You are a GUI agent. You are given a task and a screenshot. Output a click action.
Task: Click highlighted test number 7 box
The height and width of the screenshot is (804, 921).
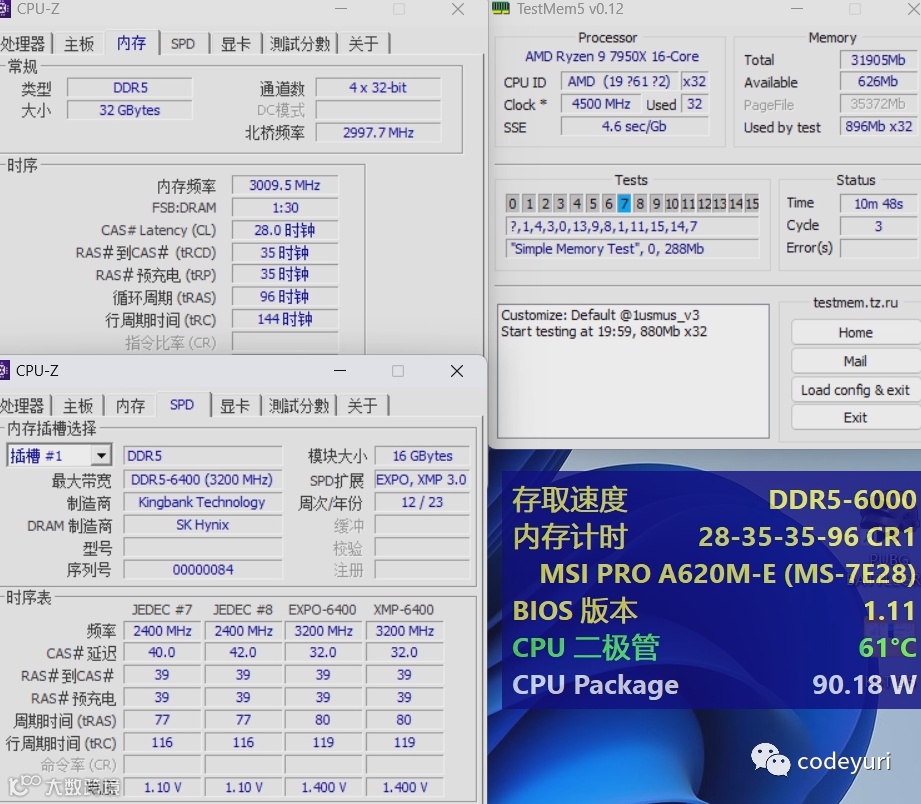coord(624,204)
